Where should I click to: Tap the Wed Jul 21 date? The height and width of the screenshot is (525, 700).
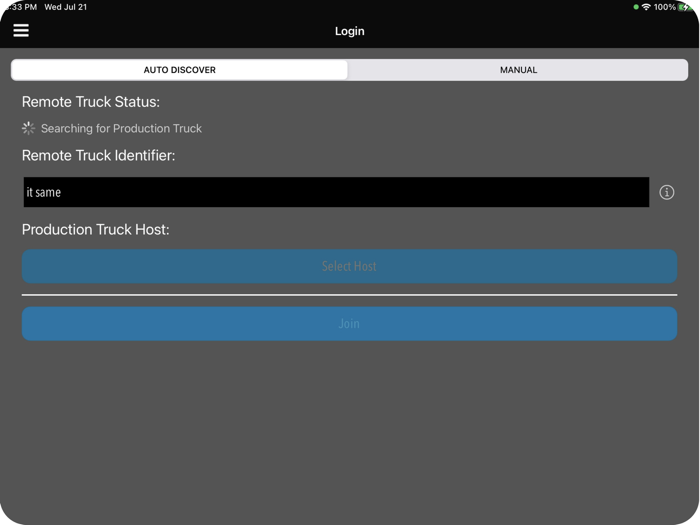(66, 7)
